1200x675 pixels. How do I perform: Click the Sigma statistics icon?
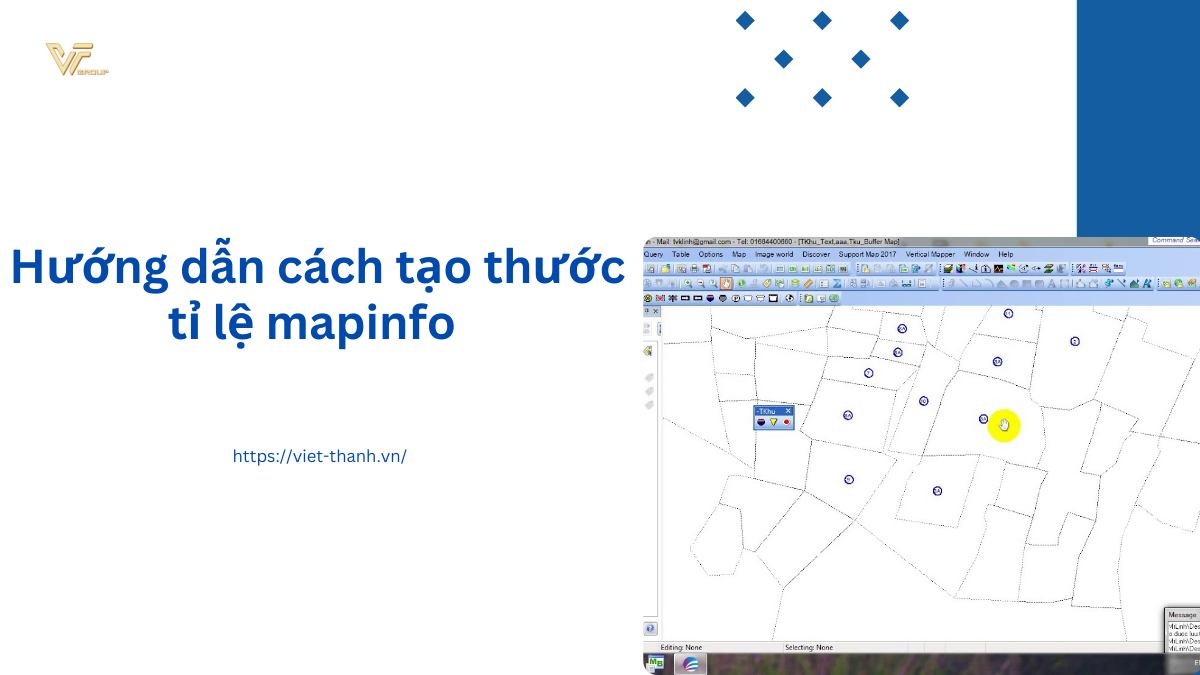tap(837, 284)
